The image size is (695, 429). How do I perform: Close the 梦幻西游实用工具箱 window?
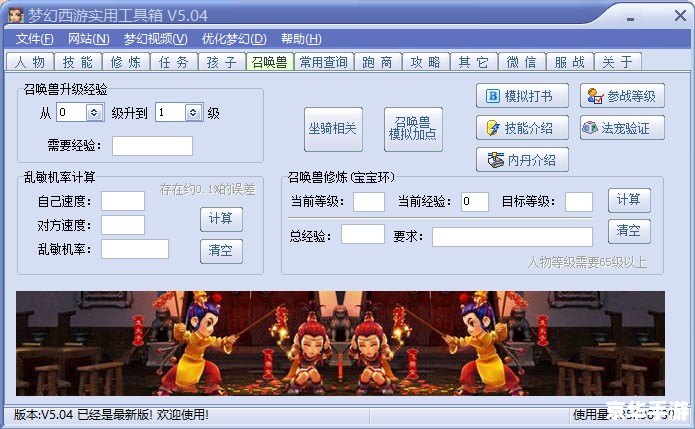click(x=680, y=16)
